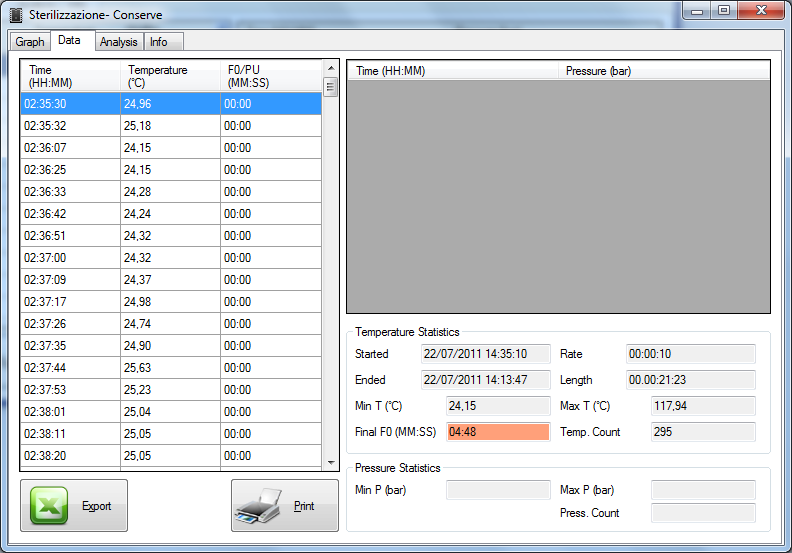This screenshot has width=792, height=553.
Task: Click the Temperature (°C) column header
Action: pyautogui.click(x=170, y=76)
